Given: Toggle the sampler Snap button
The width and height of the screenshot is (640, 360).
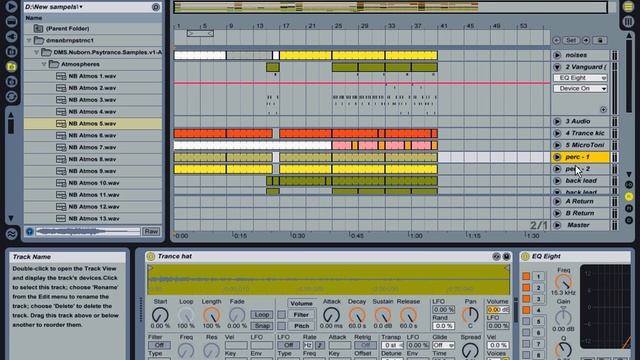Looking at the screenshot, I should pyautogui.click(x=262, y=326).
